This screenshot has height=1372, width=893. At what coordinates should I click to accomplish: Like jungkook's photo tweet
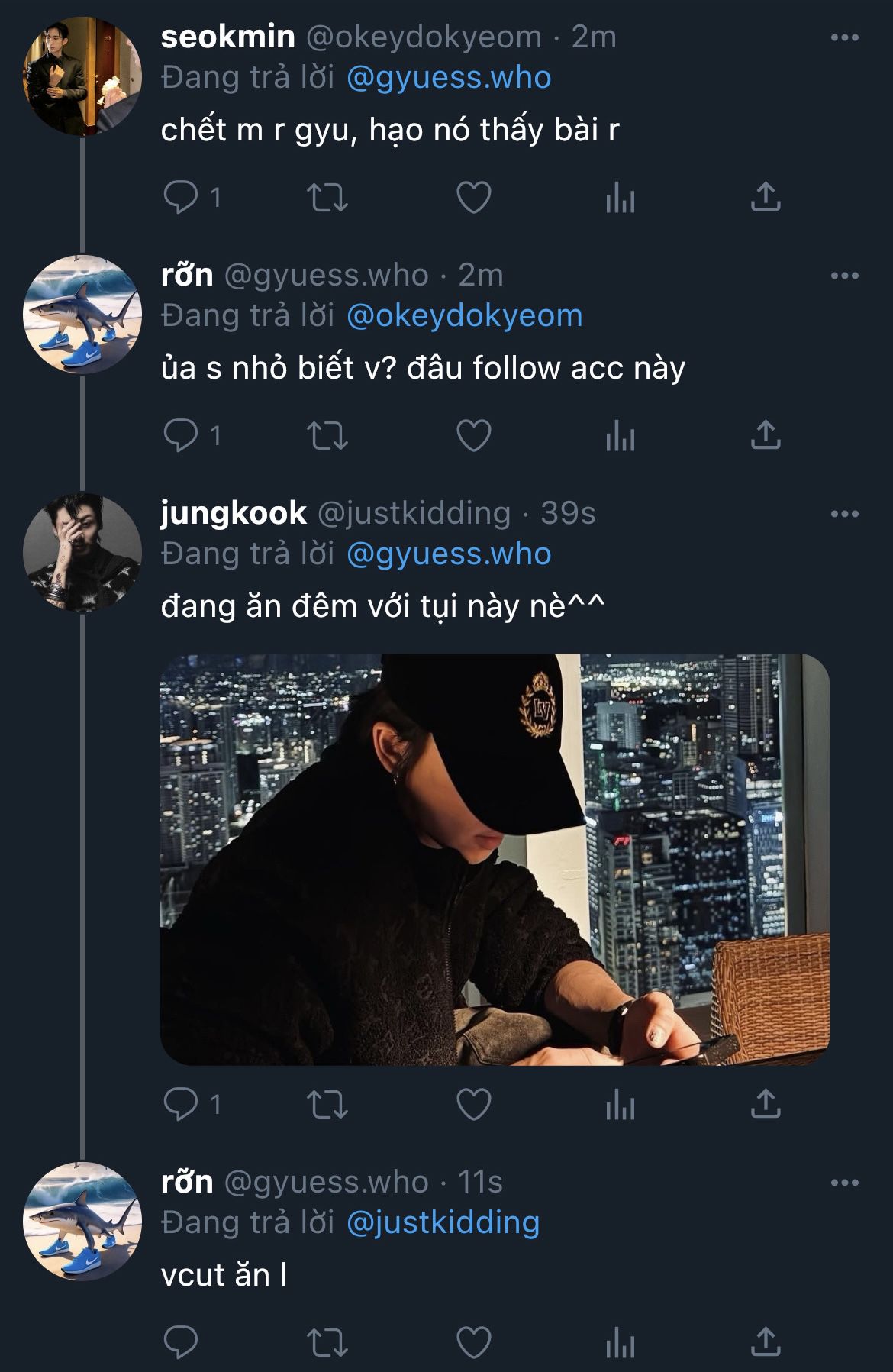pos(473,1104)
